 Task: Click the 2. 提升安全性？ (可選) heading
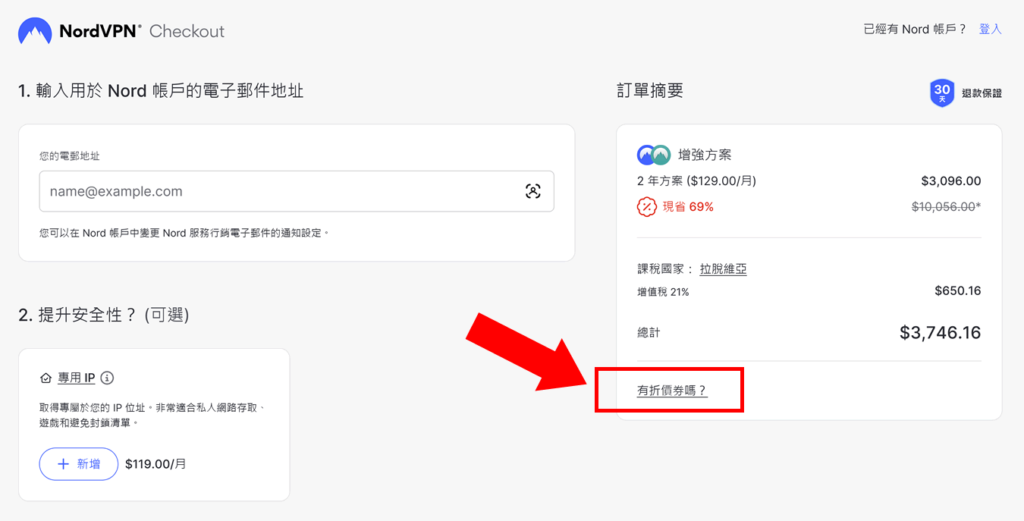click(x=103, y=315)
